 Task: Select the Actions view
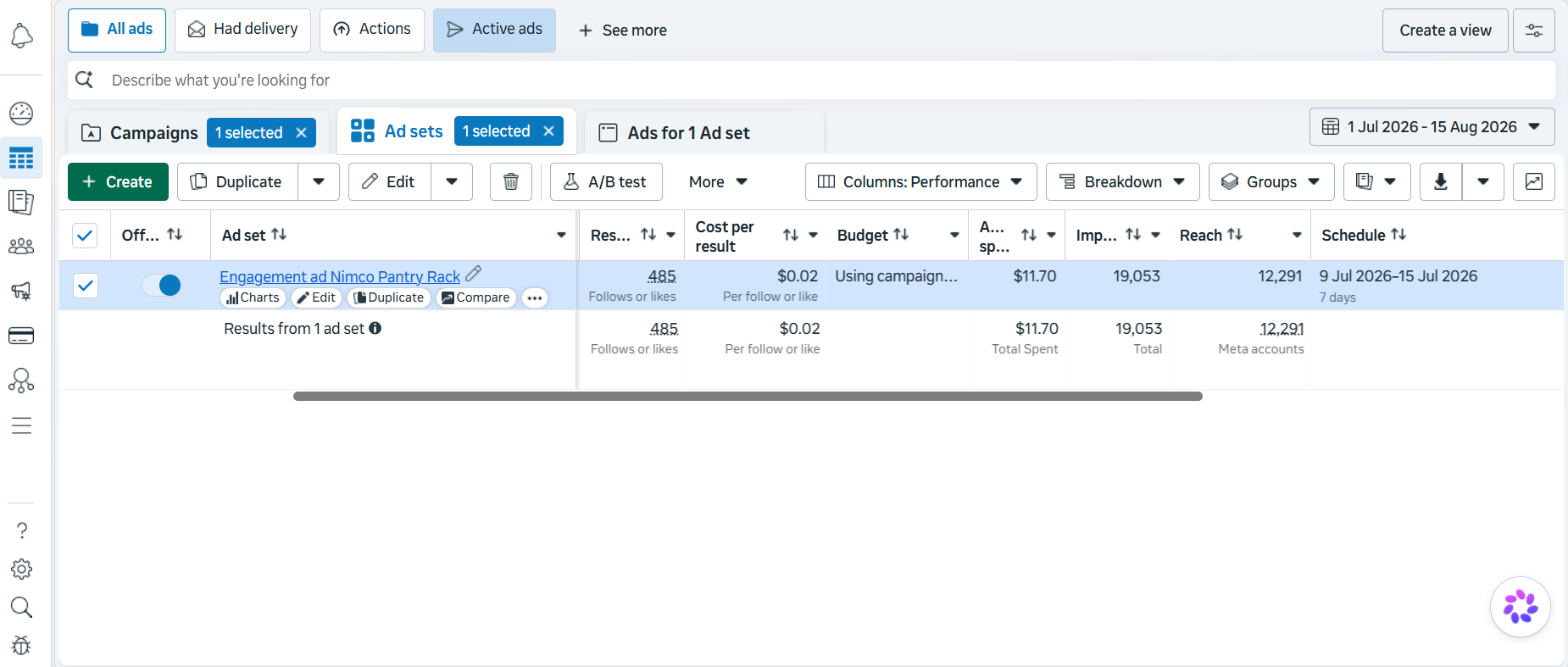pyautogui.click(x=371, y=30)
